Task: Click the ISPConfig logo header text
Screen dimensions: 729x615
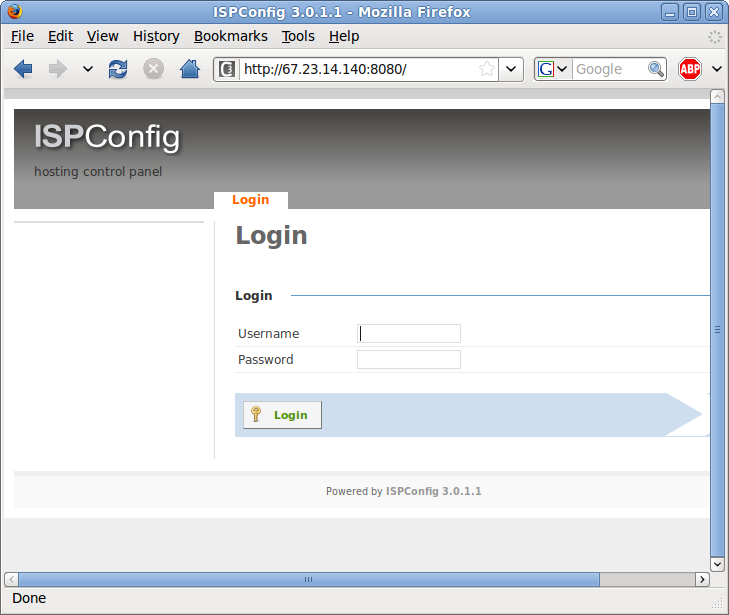Action: pos(107,137)
